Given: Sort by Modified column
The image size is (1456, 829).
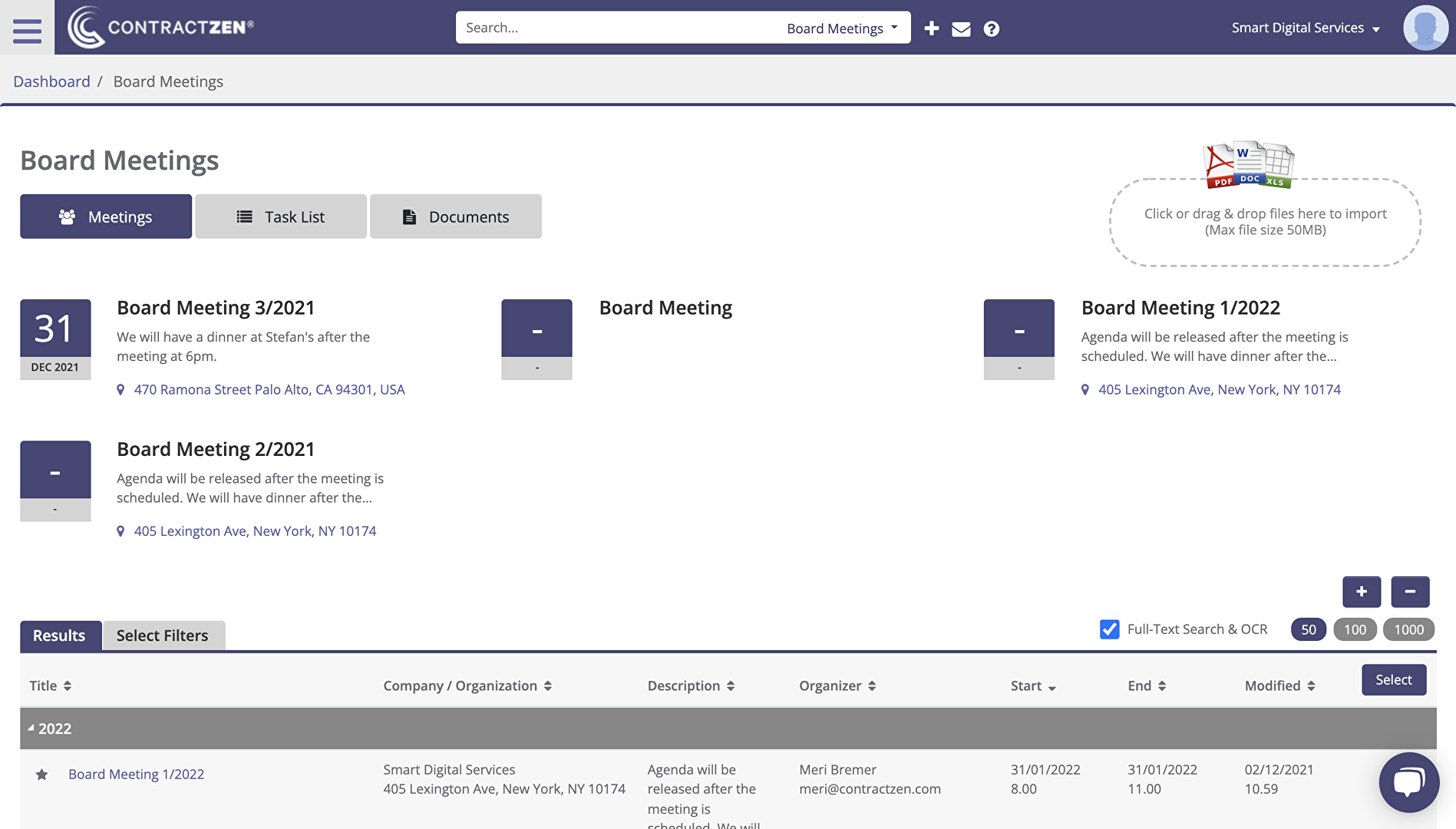Looking at the screenshot, I should click(1280, 685).
